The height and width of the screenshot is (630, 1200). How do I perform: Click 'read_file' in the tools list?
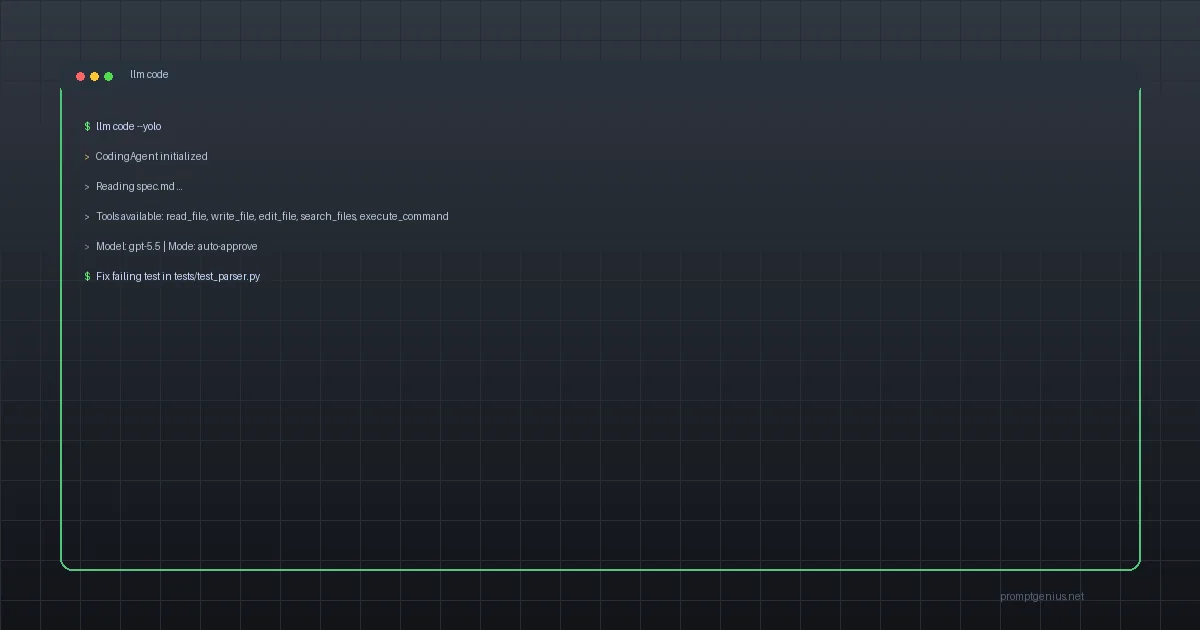click(x=185, y=217)
